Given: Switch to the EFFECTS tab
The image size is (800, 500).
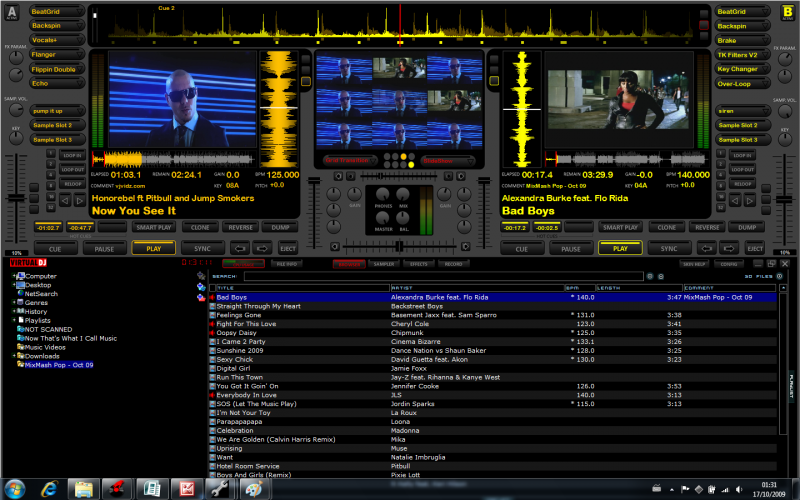Looking at the screenshot, I should coord(418,264).
